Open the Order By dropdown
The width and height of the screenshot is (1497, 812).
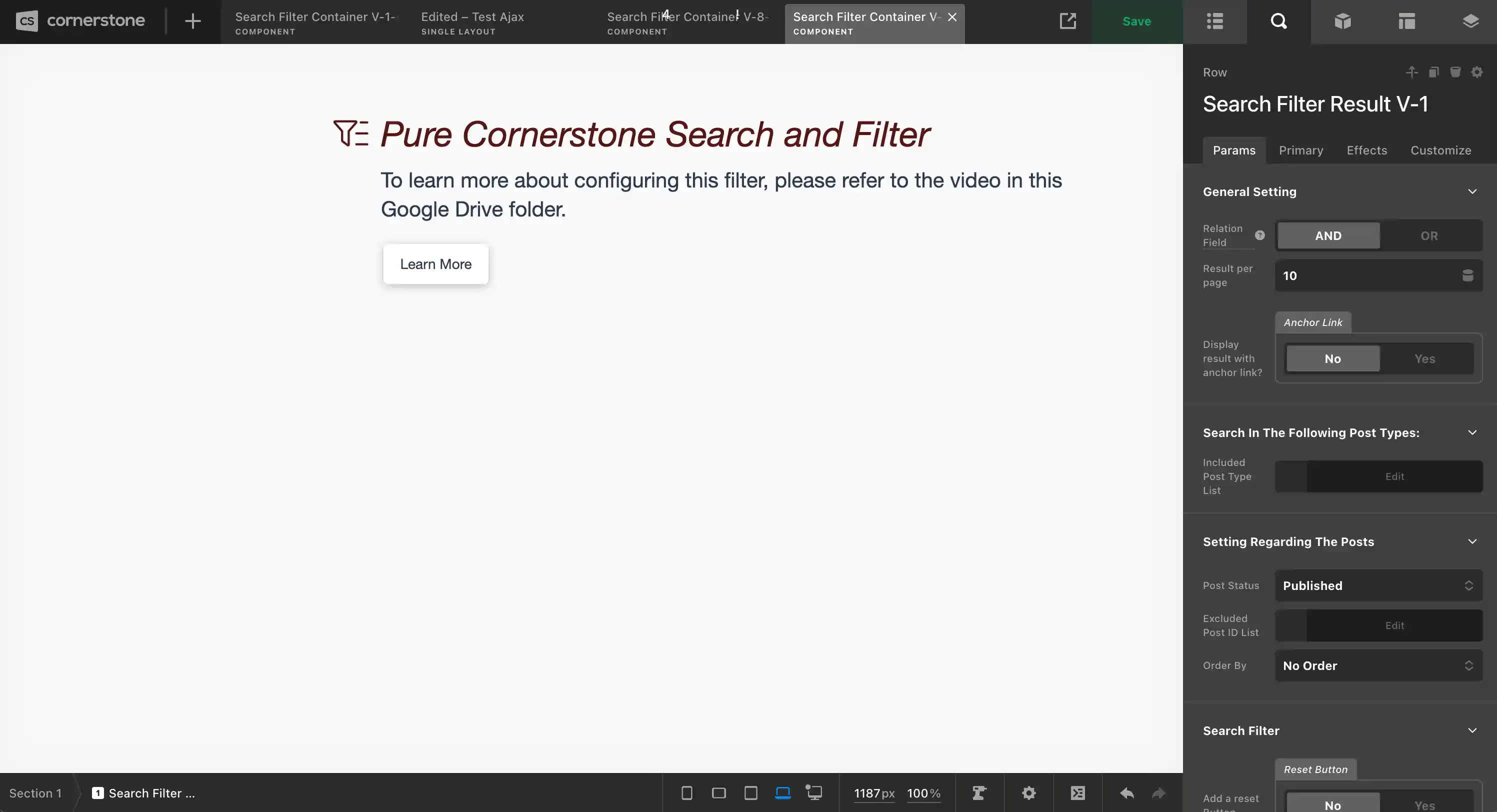point(1378,665)
